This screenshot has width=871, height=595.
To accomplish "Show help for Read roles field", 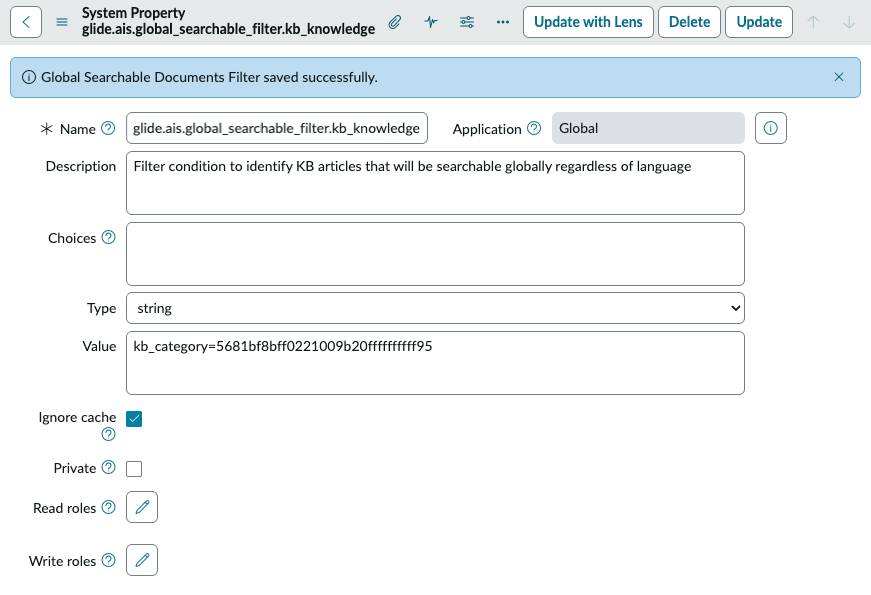I will (109, 507).
